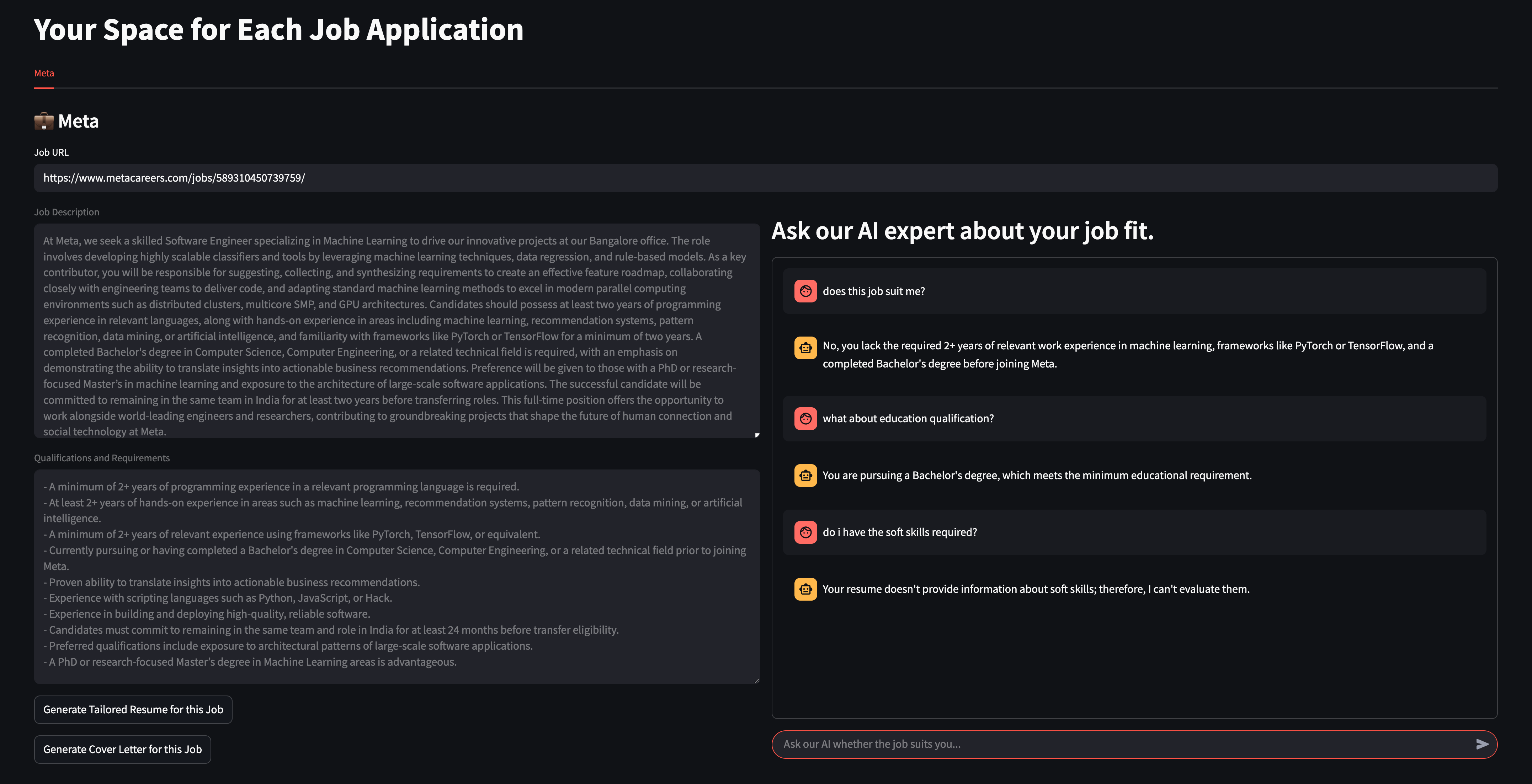Click bot avatar beside 'You are pursuing a Bachelor's' reply
Viewport: 1532px width, 784px height.
click(805, 476)
